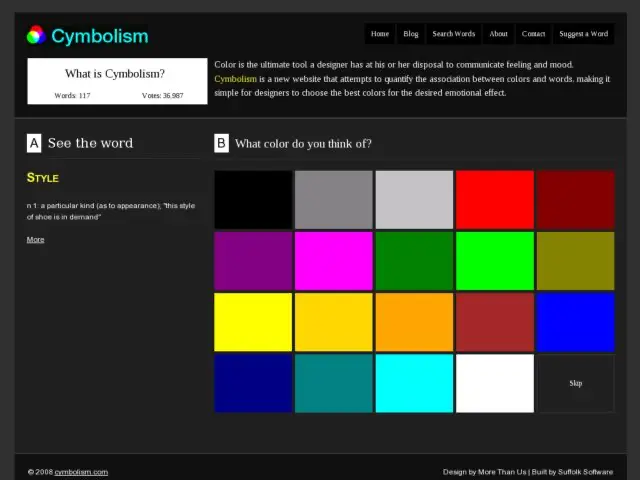Click the What is Cymbolism? box
This screenshot has height=480, width=640.
click(x=117, y=81)
